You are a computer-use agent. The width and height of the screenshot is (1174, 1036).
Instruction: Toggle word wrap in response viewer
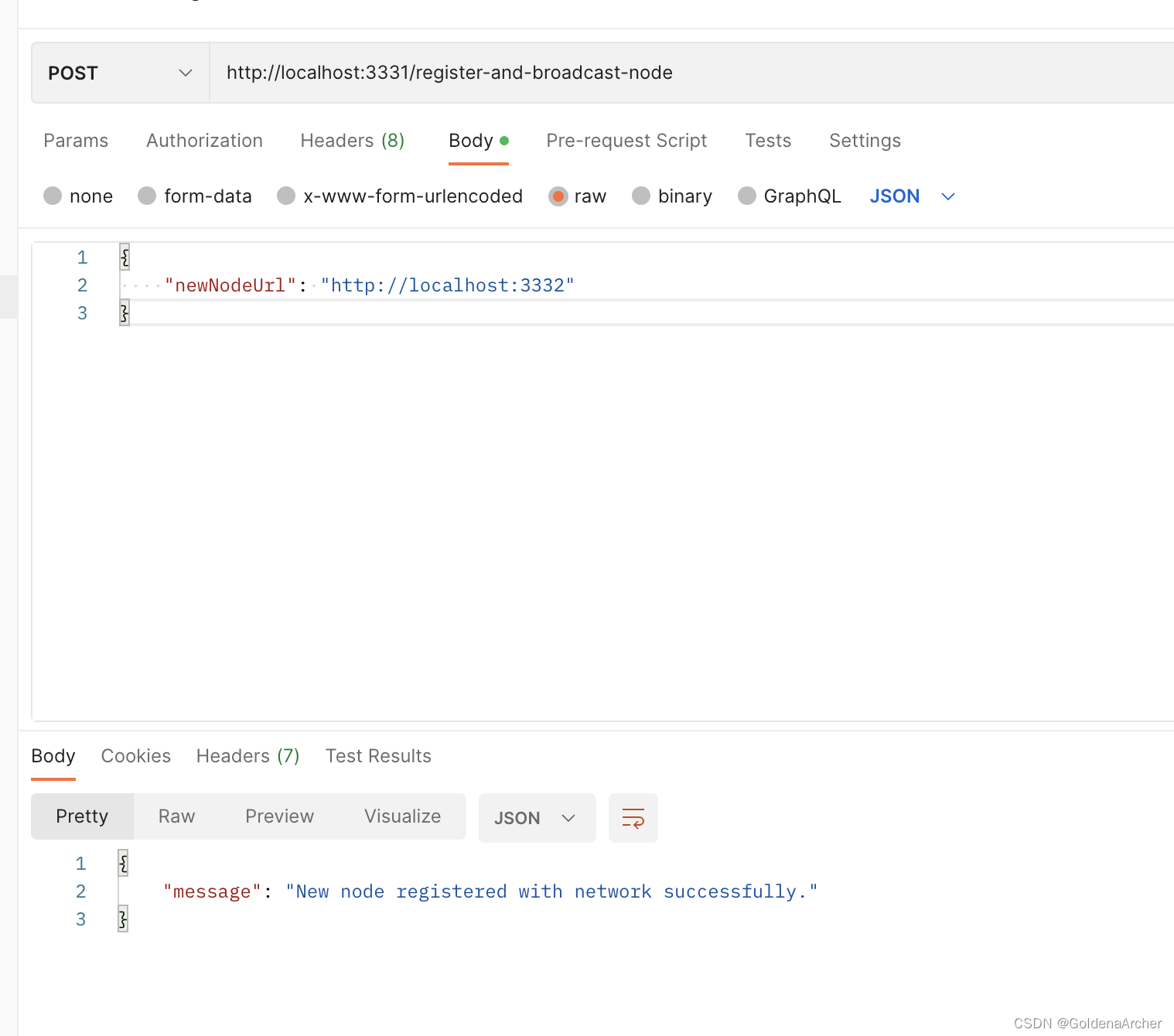633,818
